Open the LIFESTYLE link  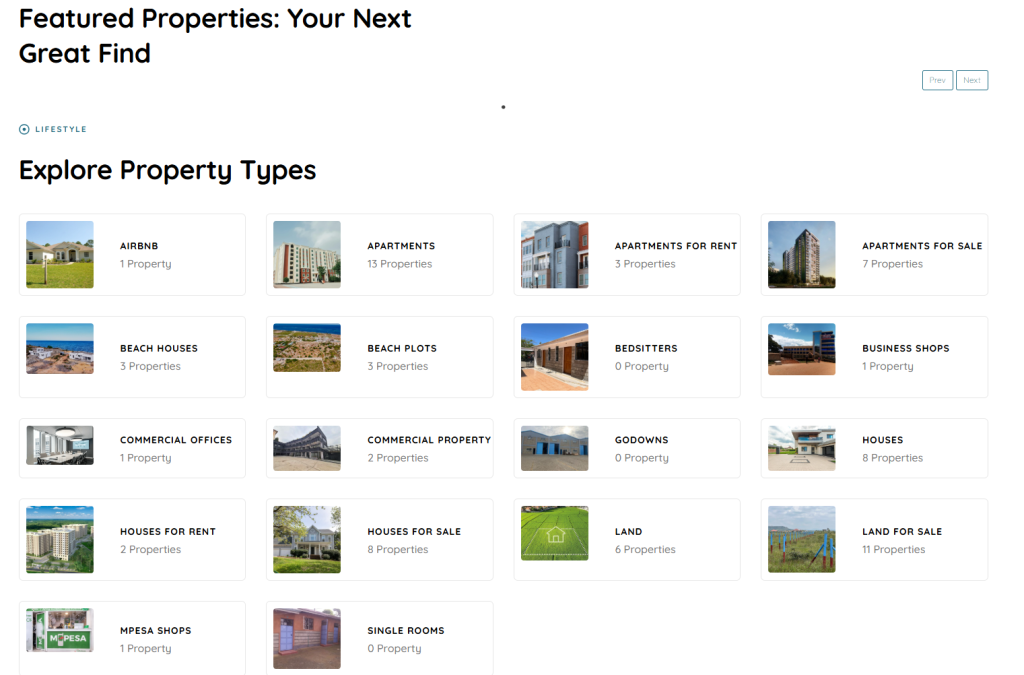tap(60, 129)
